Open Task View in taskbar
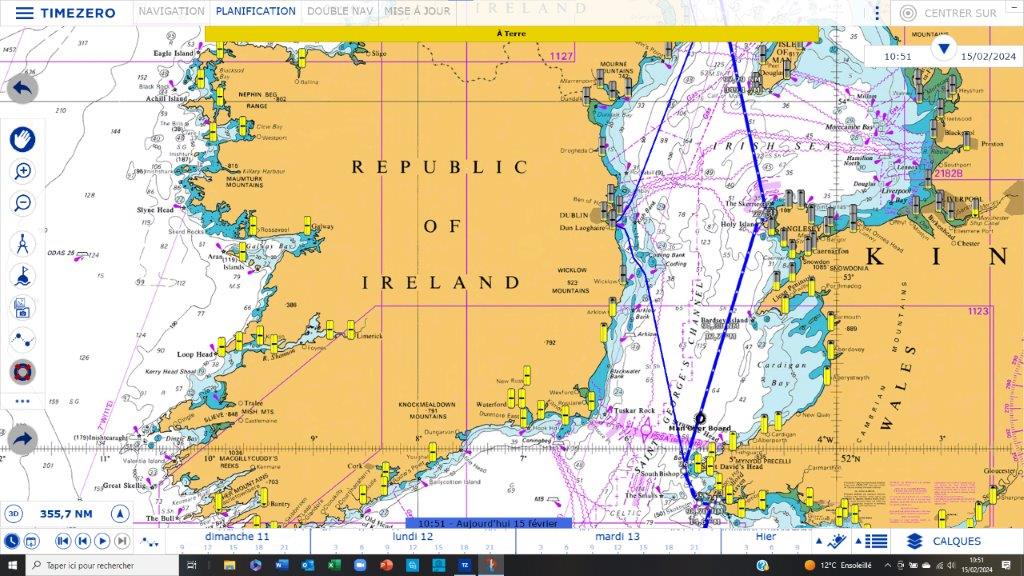This screenshot has height=576, width=1024. pos(191,565)
